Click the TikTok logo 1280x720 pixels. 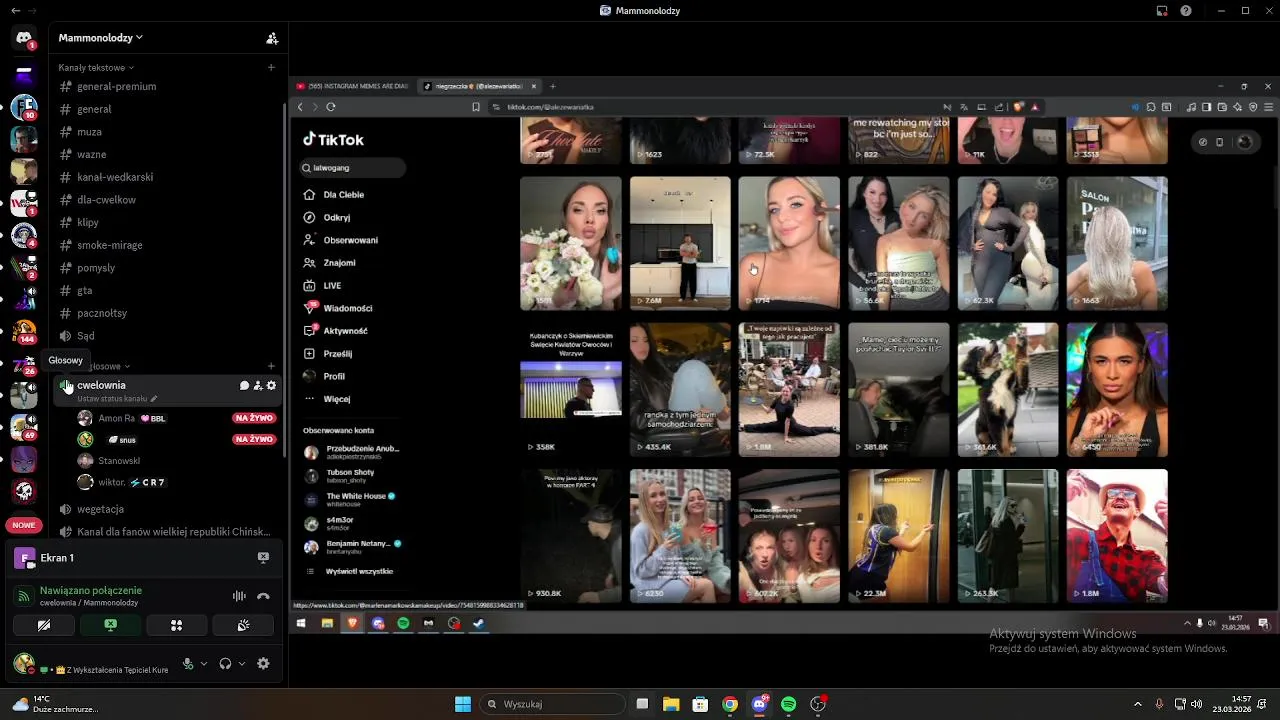(334, 140)
